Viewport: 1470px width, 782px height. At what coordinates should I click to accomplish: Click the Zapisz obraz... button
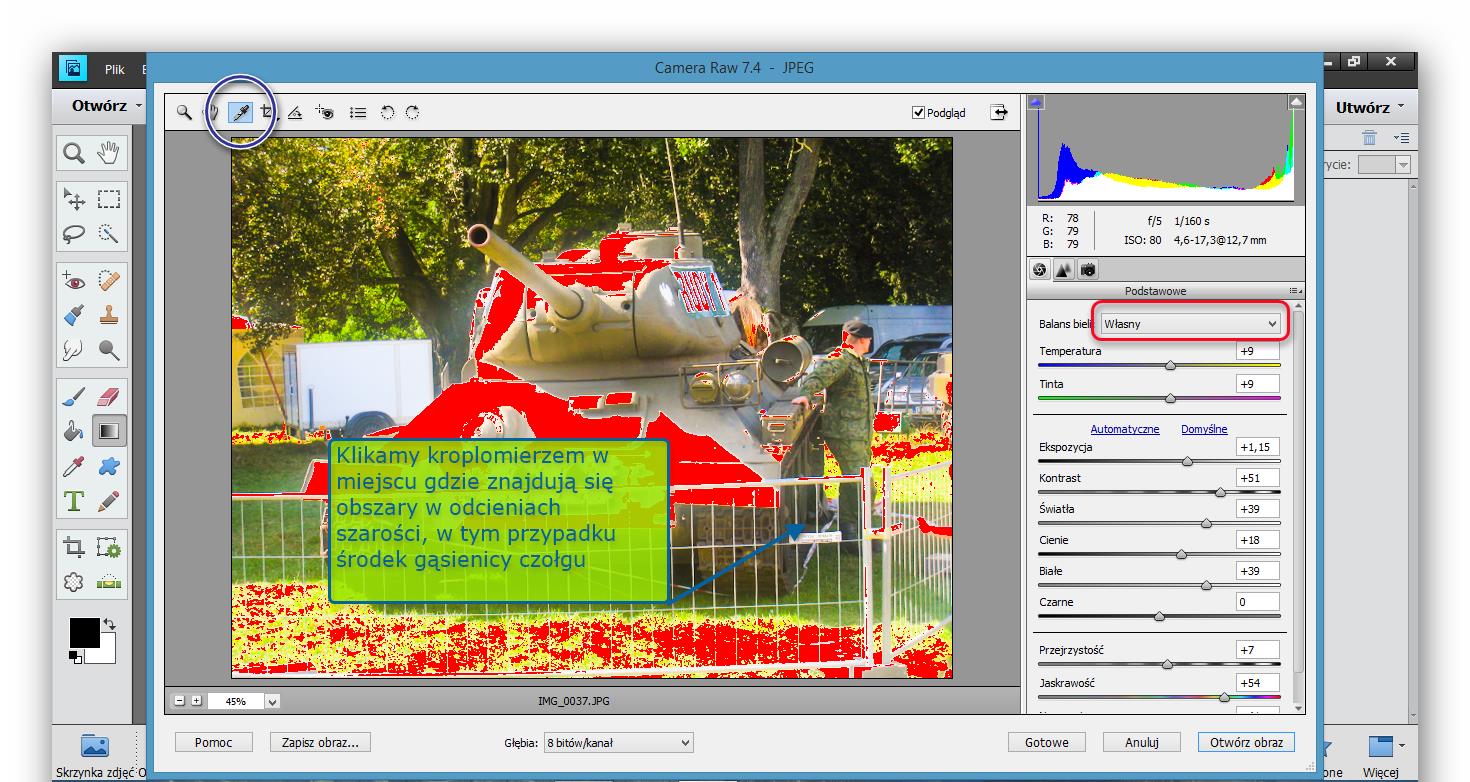(320, 743)
